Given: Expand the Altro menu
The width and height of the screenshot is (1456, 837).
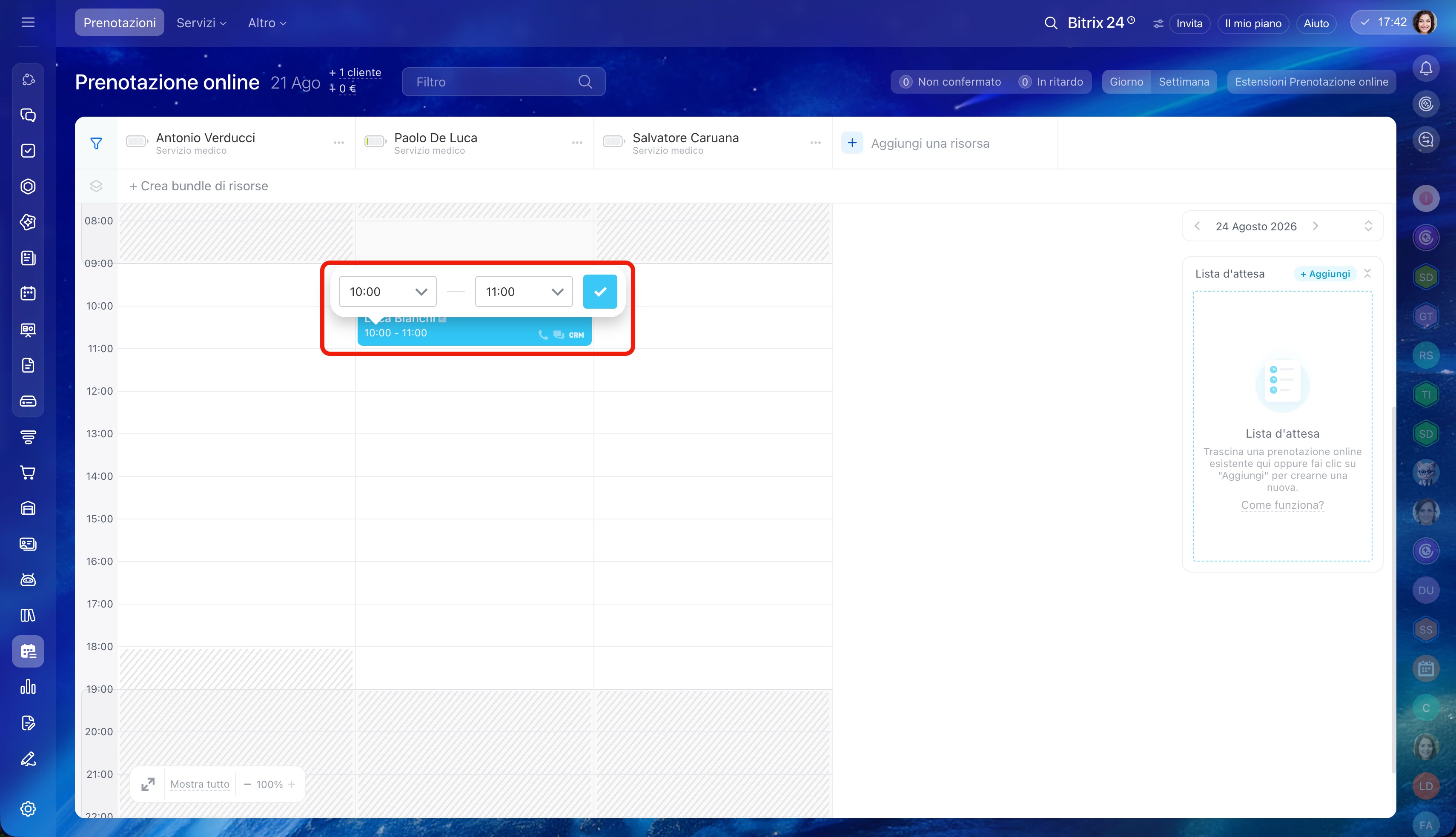Looking at the screenshot, I should 267,23.
